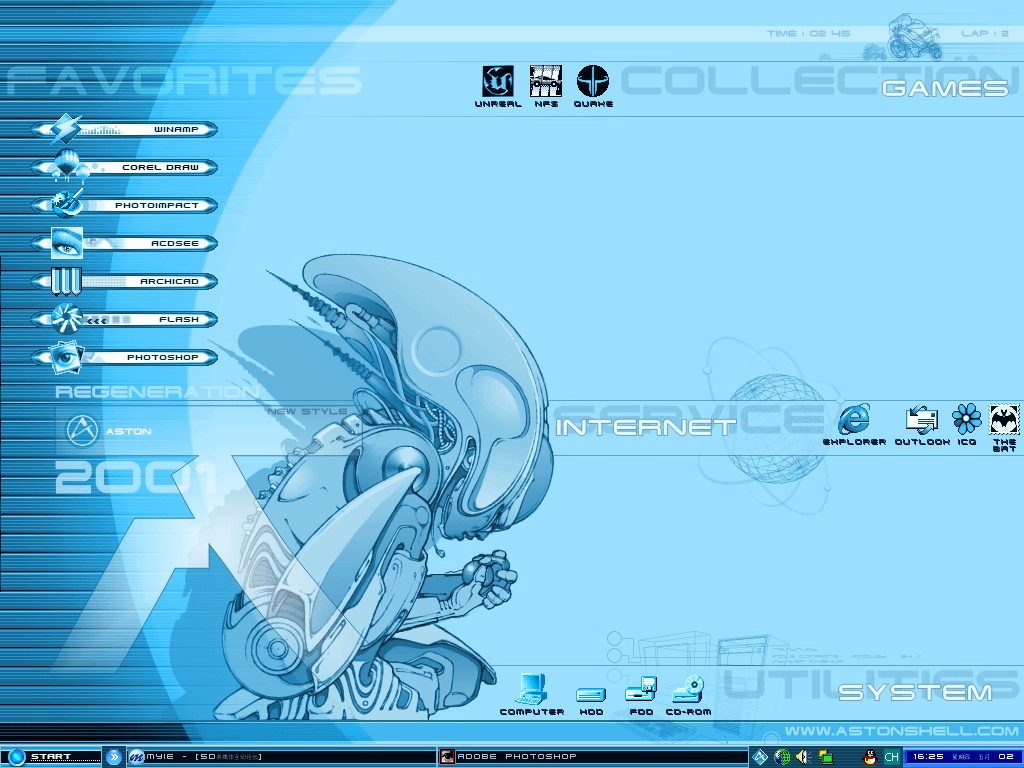Click the speaker volume tray icon
1024x768 pixels.
803,757
